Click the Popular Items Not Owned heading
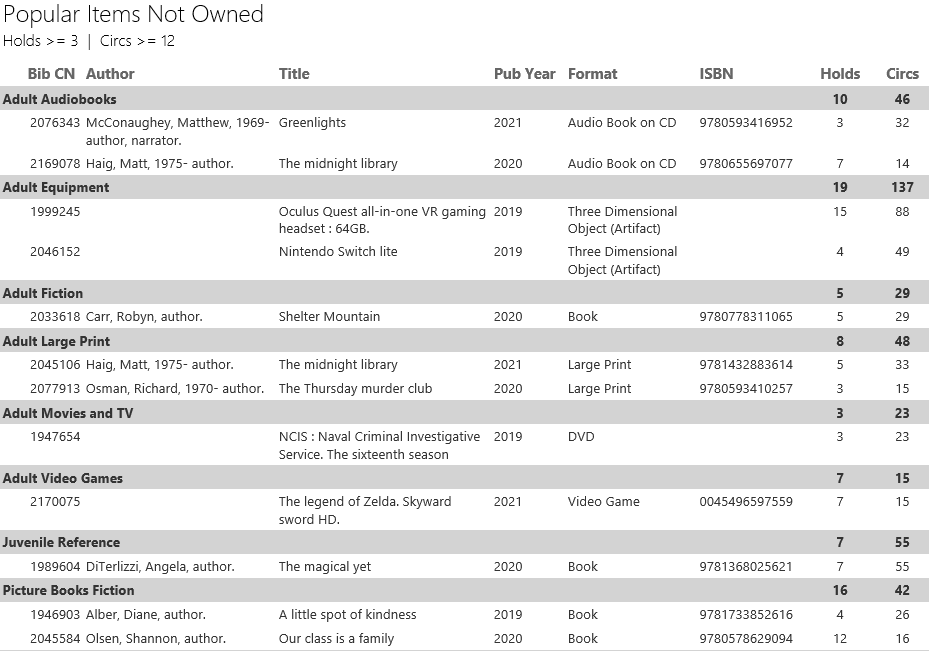This screenshot has width=929, height=651. point(133,14)
